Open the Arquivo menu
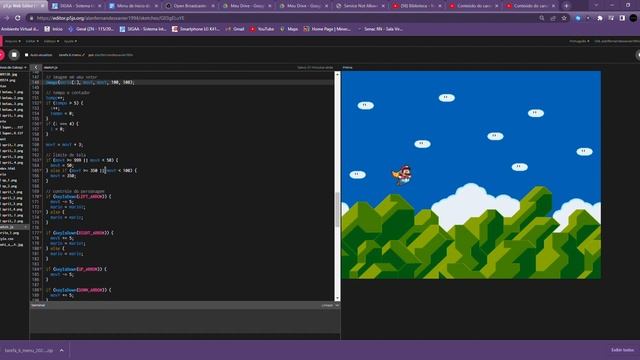 click(x=12, y=41)
